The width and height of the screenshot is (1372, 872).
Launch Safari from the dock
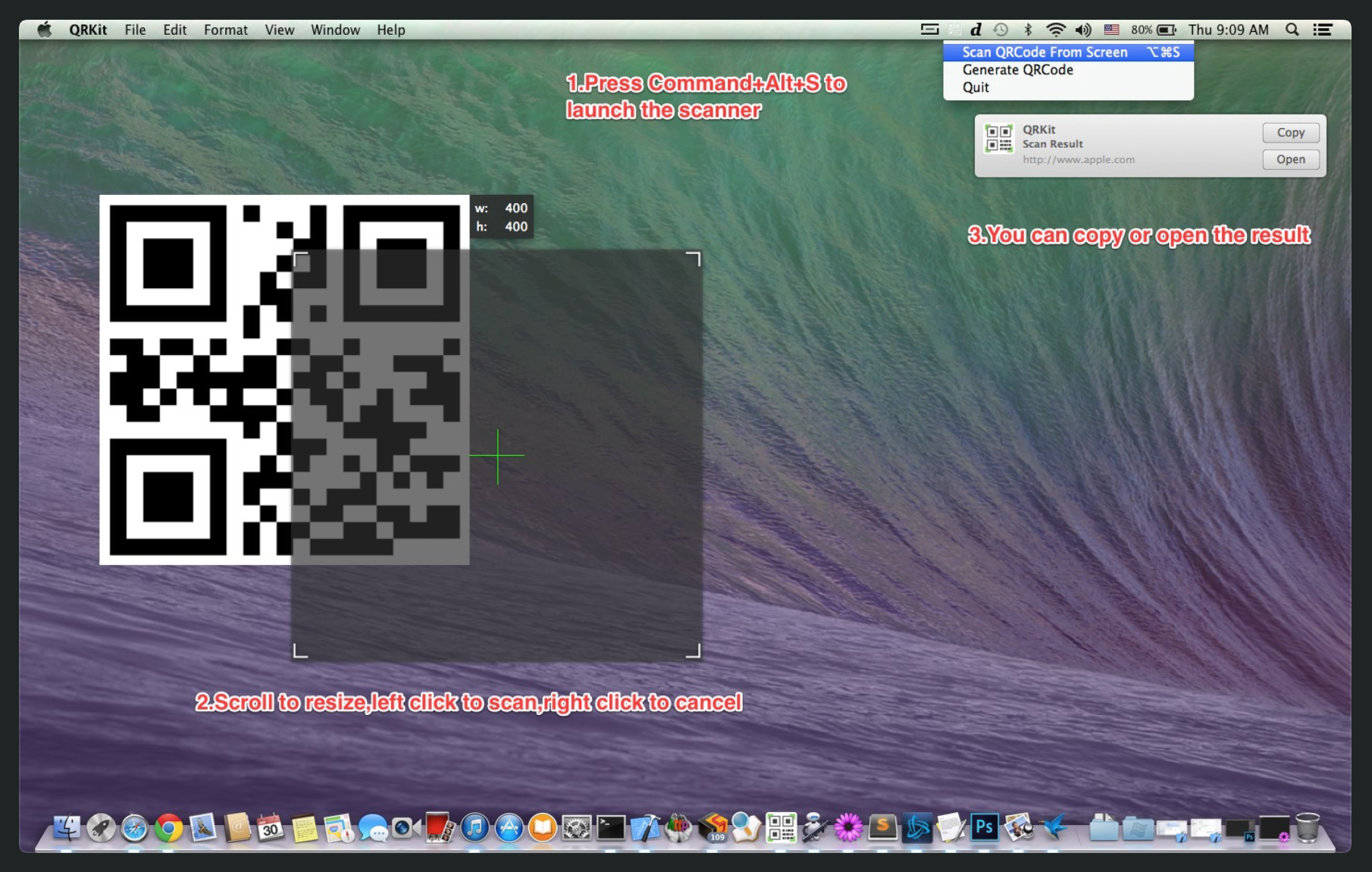135,827
